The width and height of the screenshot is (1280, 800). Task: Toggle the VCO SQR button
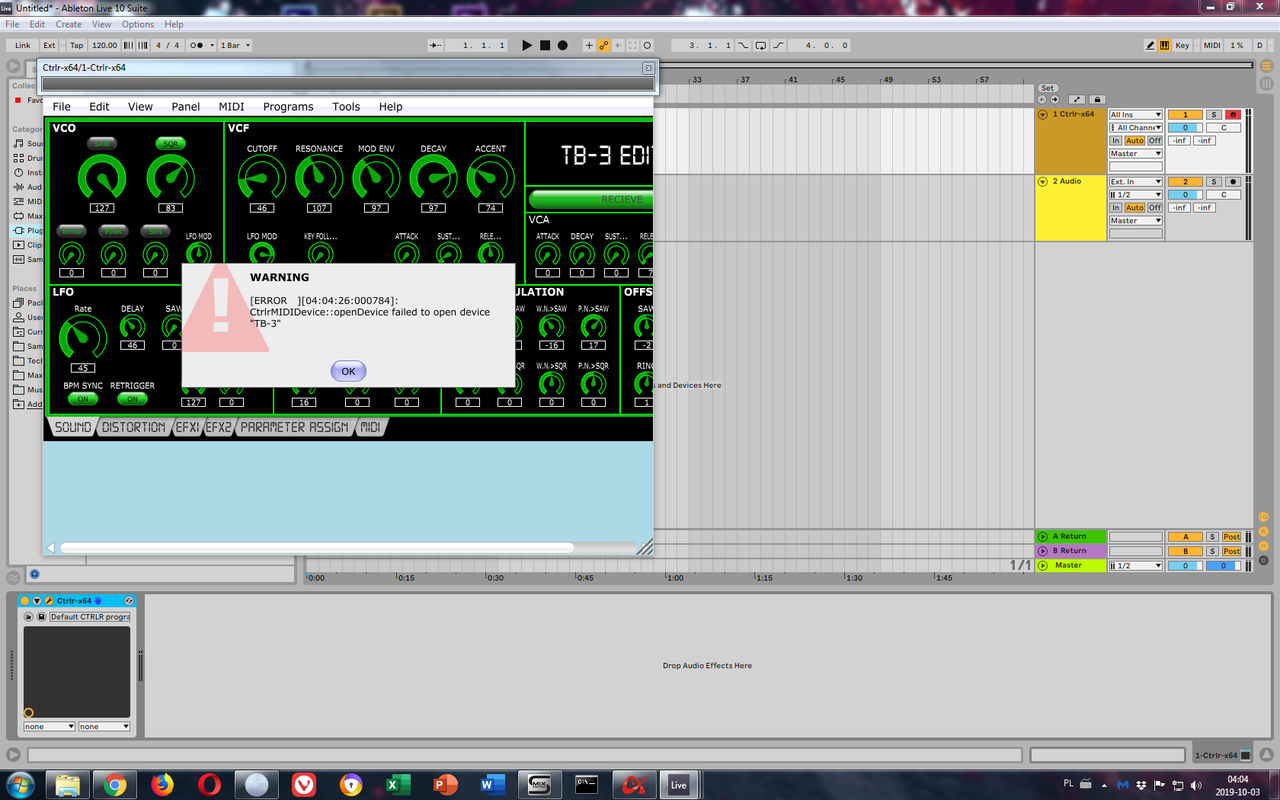[x=171, y=144]
